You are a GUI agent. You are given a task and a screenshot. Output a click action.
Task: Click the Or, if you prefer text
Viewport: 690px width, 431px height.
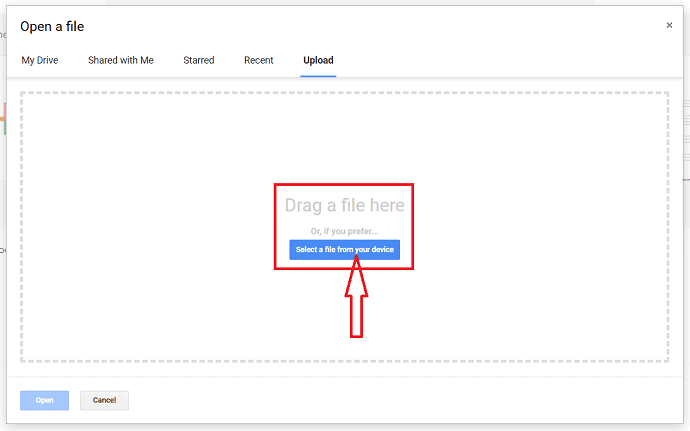coord(345,231)
